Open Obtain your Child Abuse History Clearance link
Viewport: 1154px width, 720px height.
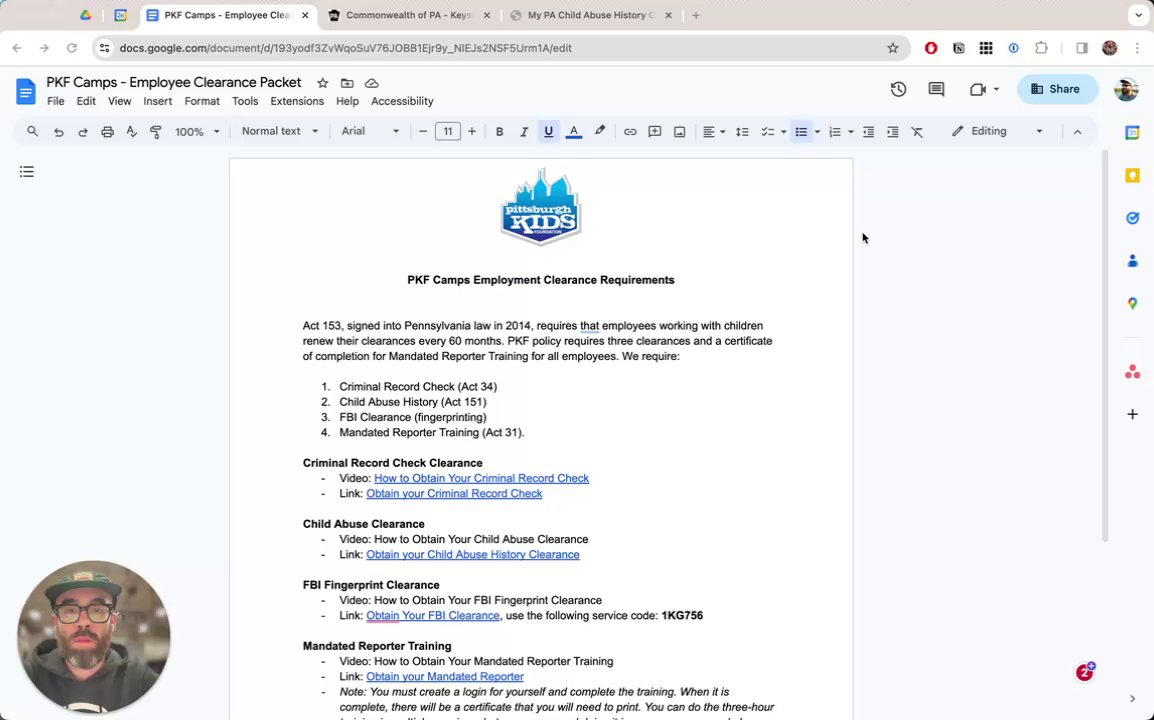[x=472, y=555]
